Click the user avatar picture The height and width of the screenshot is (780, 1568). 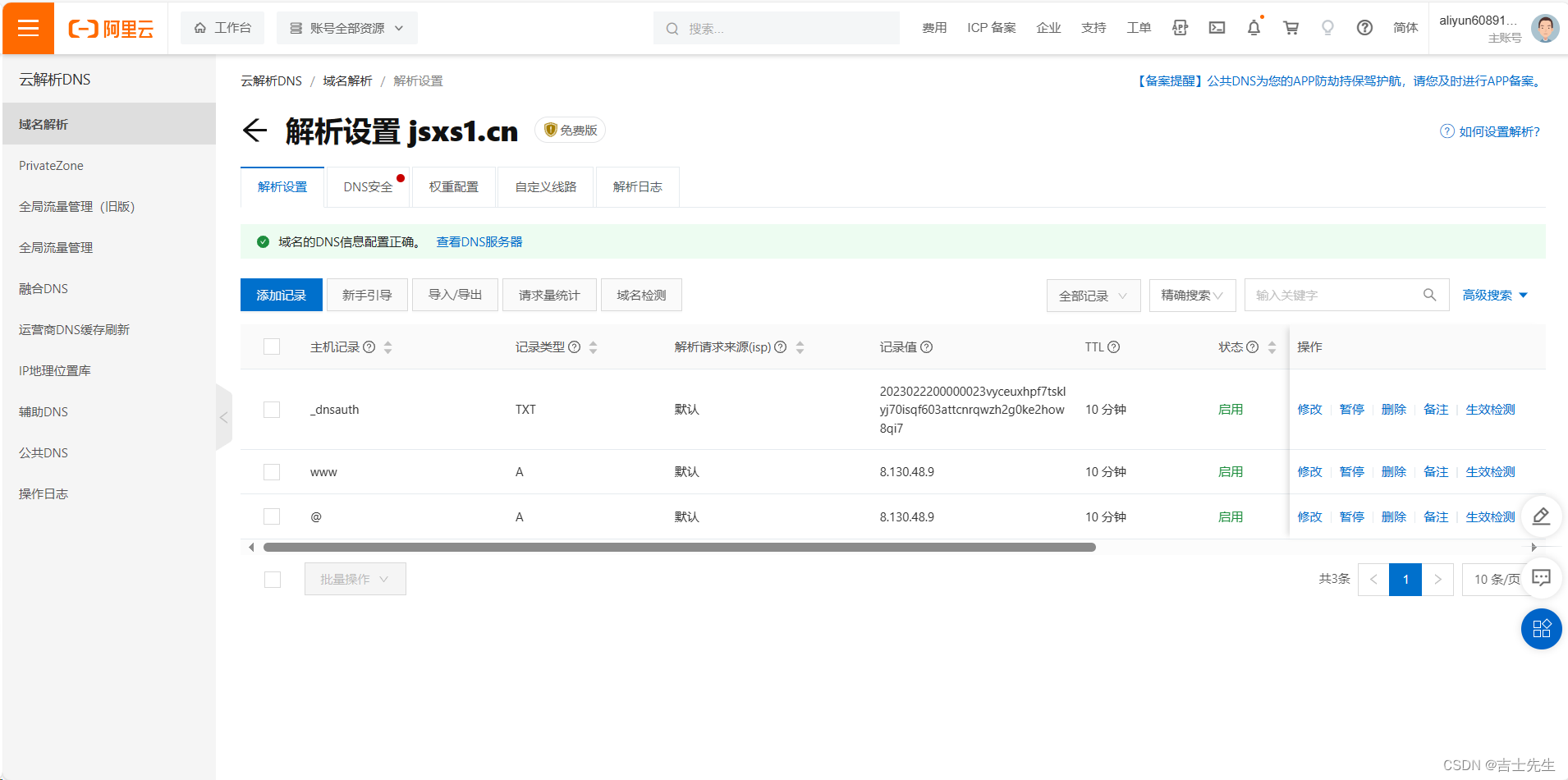point(1545,29)
